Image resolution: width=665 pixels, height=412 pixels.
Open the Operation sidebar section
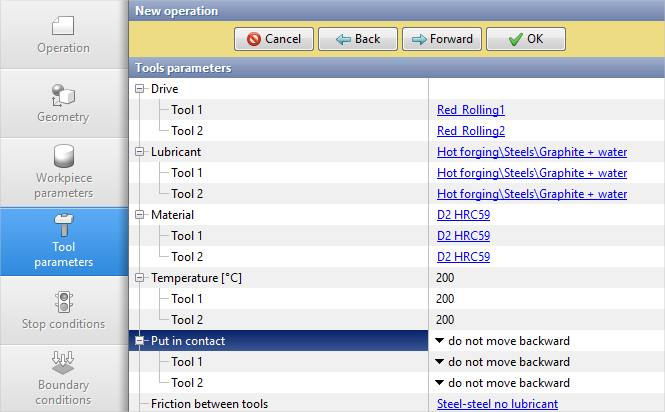tap(64, 34)
